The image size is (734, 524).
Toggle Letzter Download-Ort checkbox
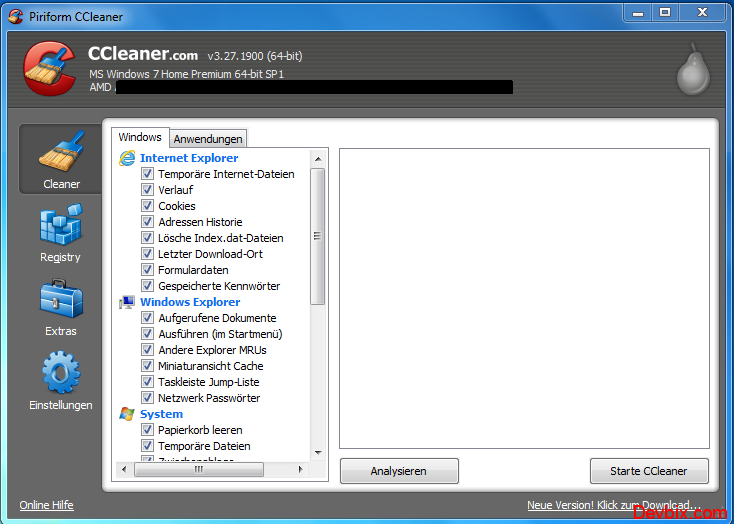tap(147, 254)
